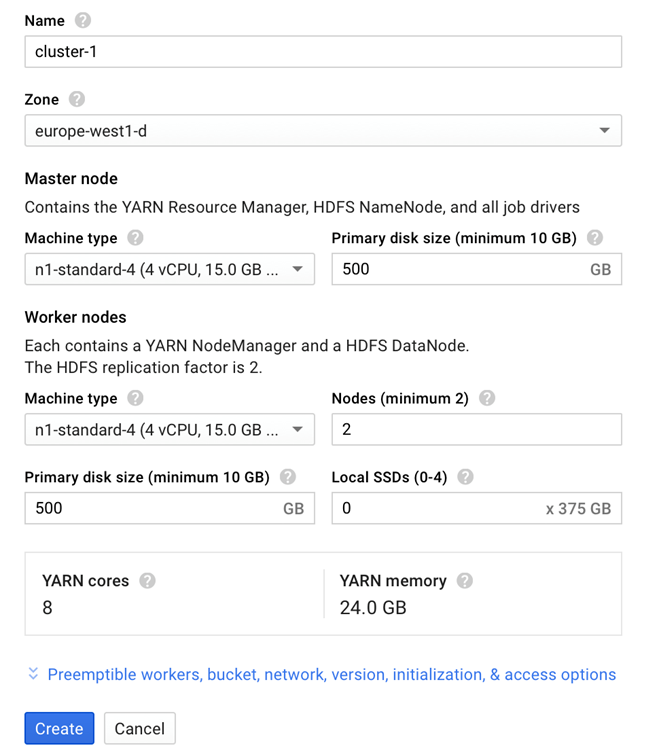The height and width of the screenshot is (750, 659).
Task: Show help for Master Primary disk size
Action: [595, 238]
